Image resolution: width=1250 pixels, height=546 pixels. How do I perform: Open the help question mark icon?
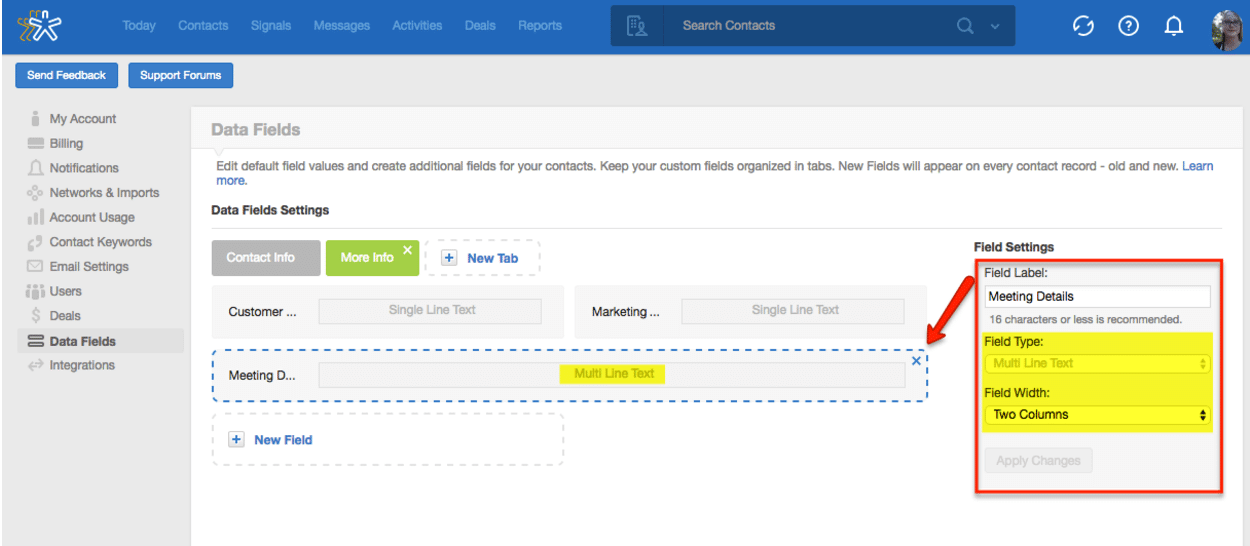[1129, 27]
